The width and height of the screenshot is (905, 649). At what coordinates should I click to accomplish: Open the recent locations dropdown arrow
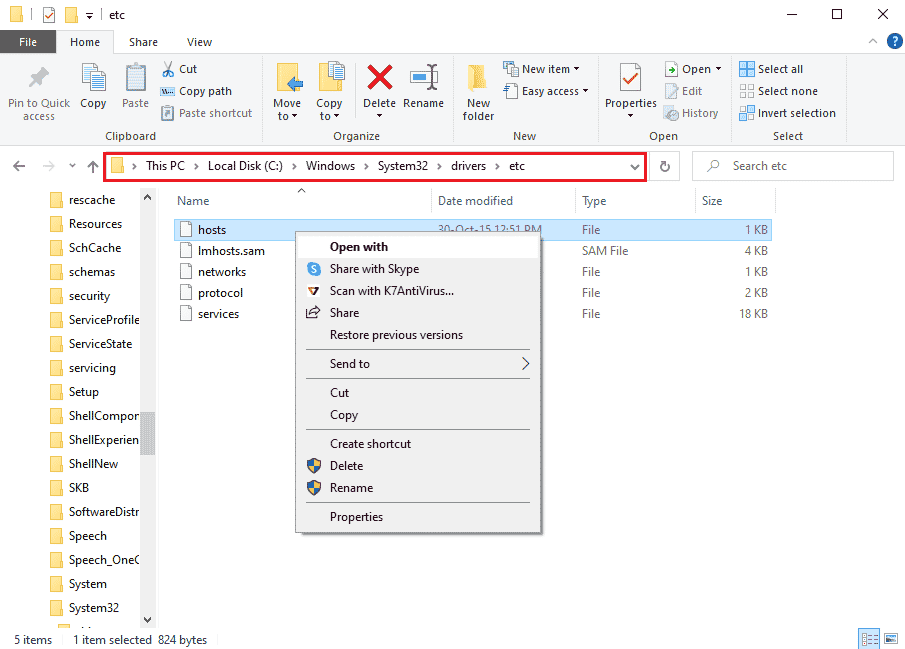click(72, 166)
